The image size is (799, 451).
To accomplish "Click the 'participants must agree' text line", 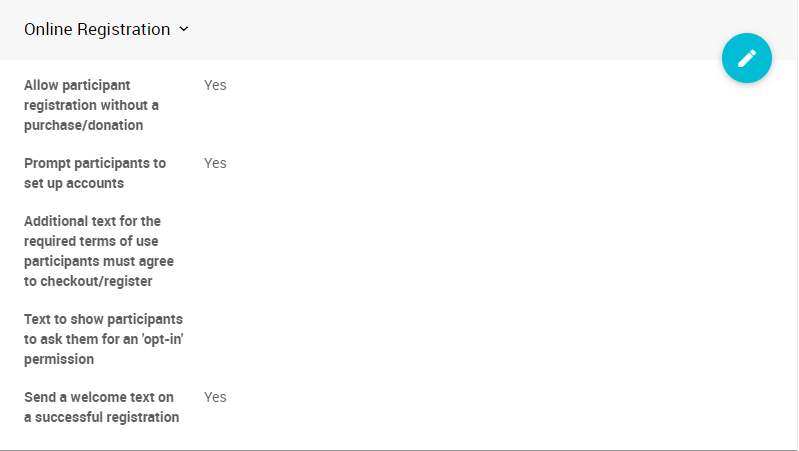I will (98, 261).
